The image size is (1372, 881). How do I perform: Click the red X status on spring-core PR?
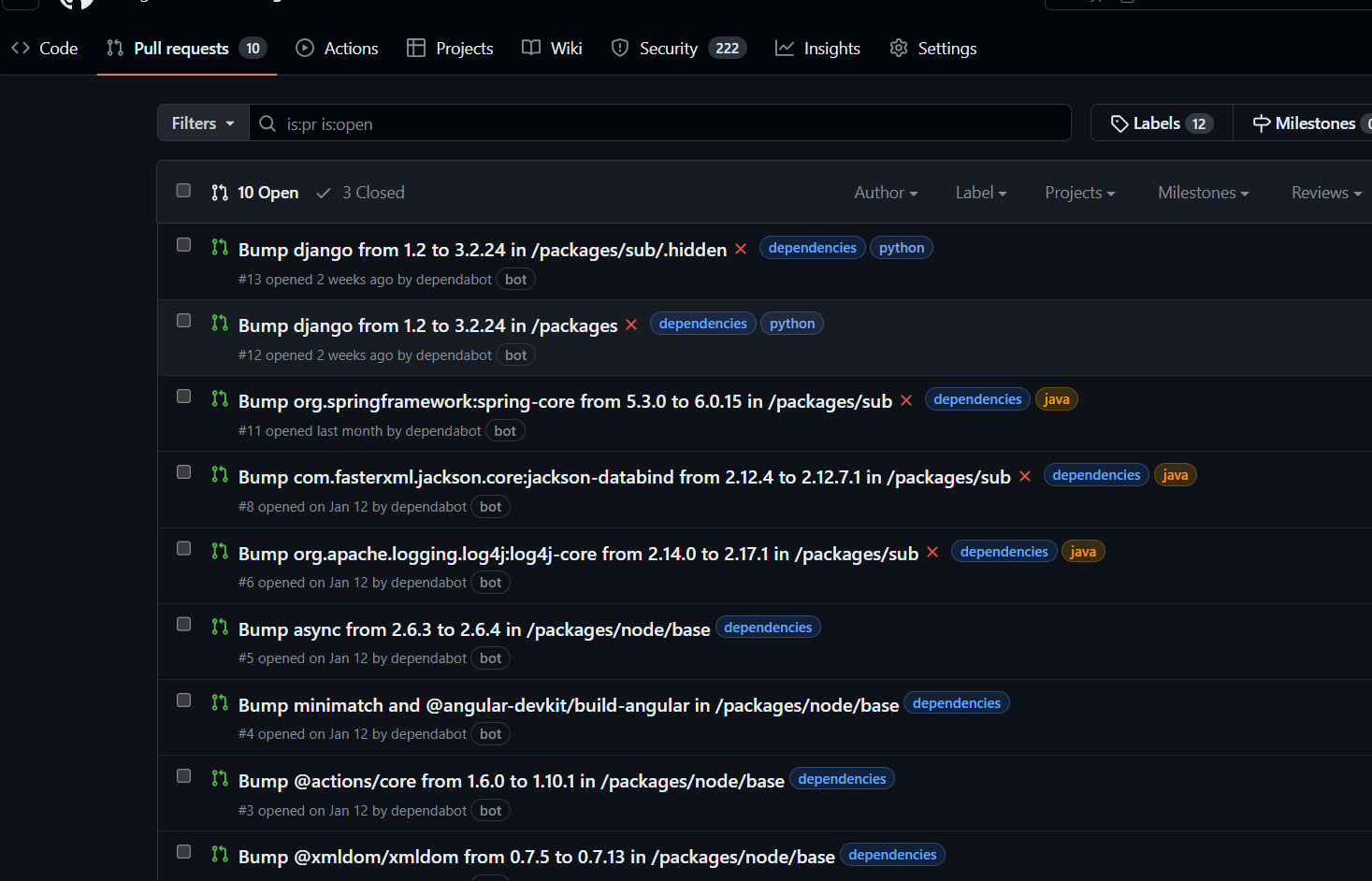pos(906,400)
